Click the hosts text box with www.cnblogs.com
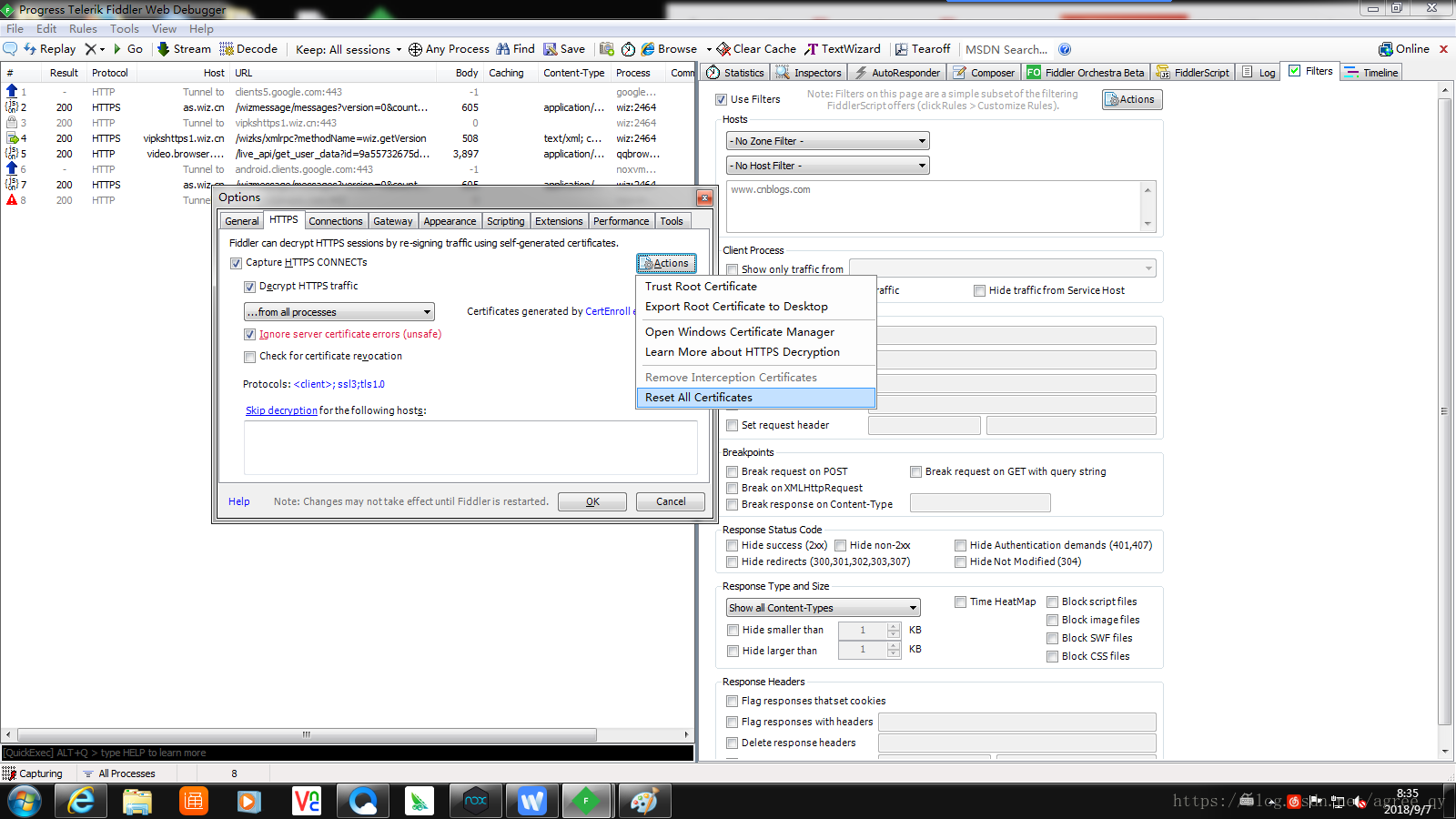The image size is (1456, 819). tap(933, 206)
